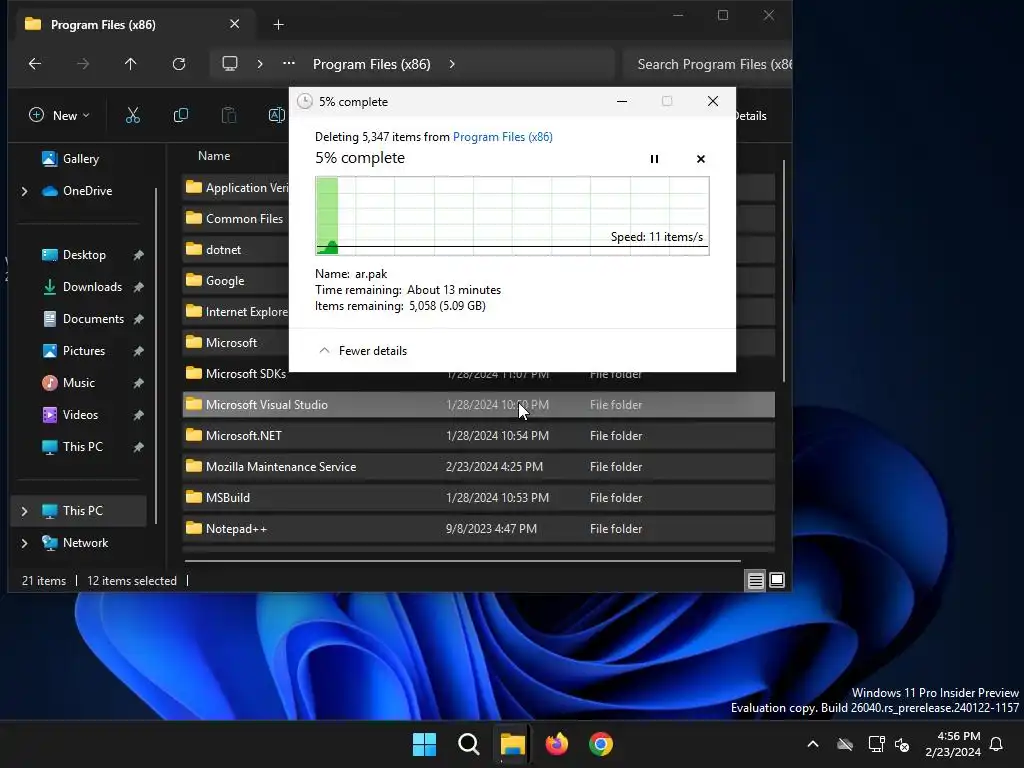Click the Cut scissors icon
1024x768 pixels.
pos(133,116)
